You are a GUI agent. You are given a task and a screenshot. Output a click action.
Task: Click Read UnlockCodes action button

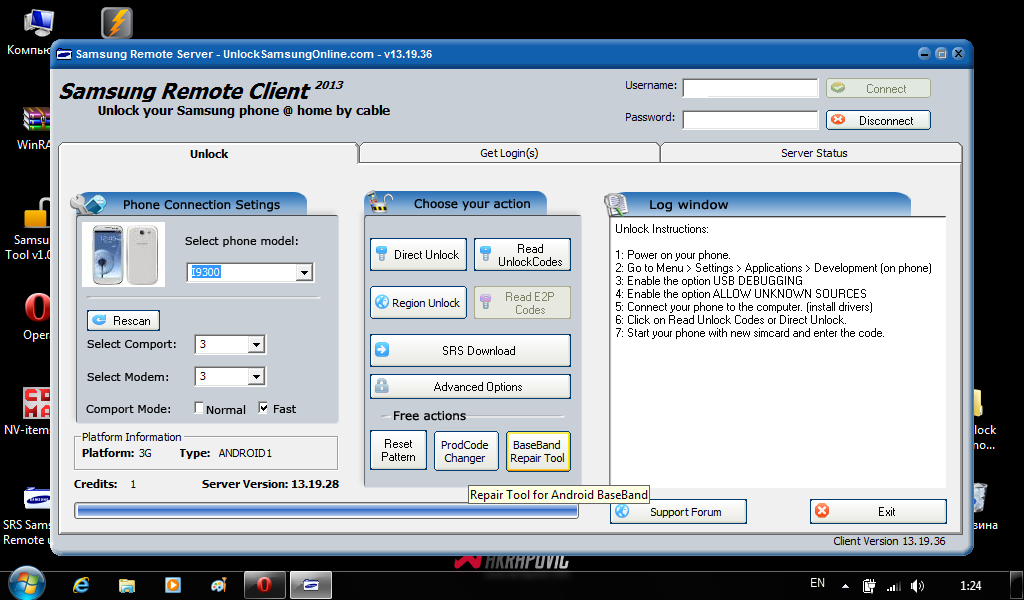click(x=522, y=255)
